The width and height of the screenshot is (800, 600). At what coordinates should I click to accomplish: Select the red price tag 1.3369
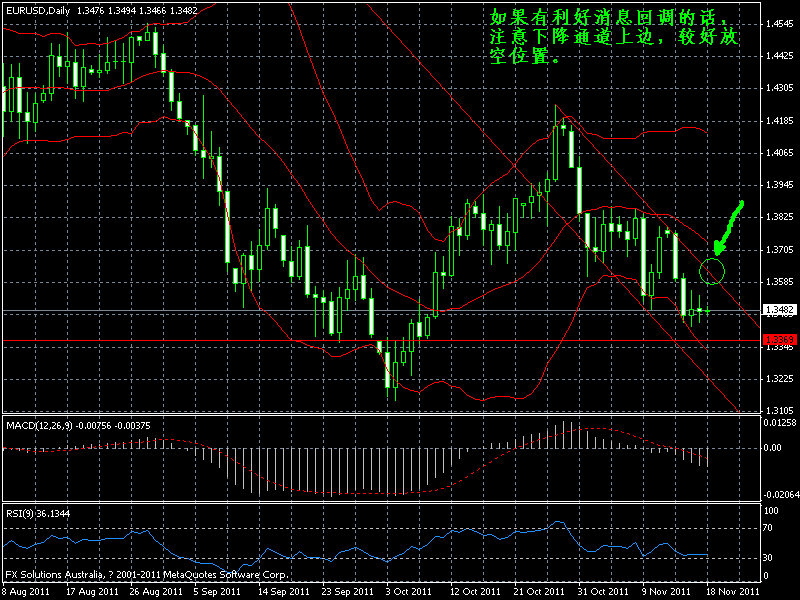pyautogui.click(x=779, y=339)
